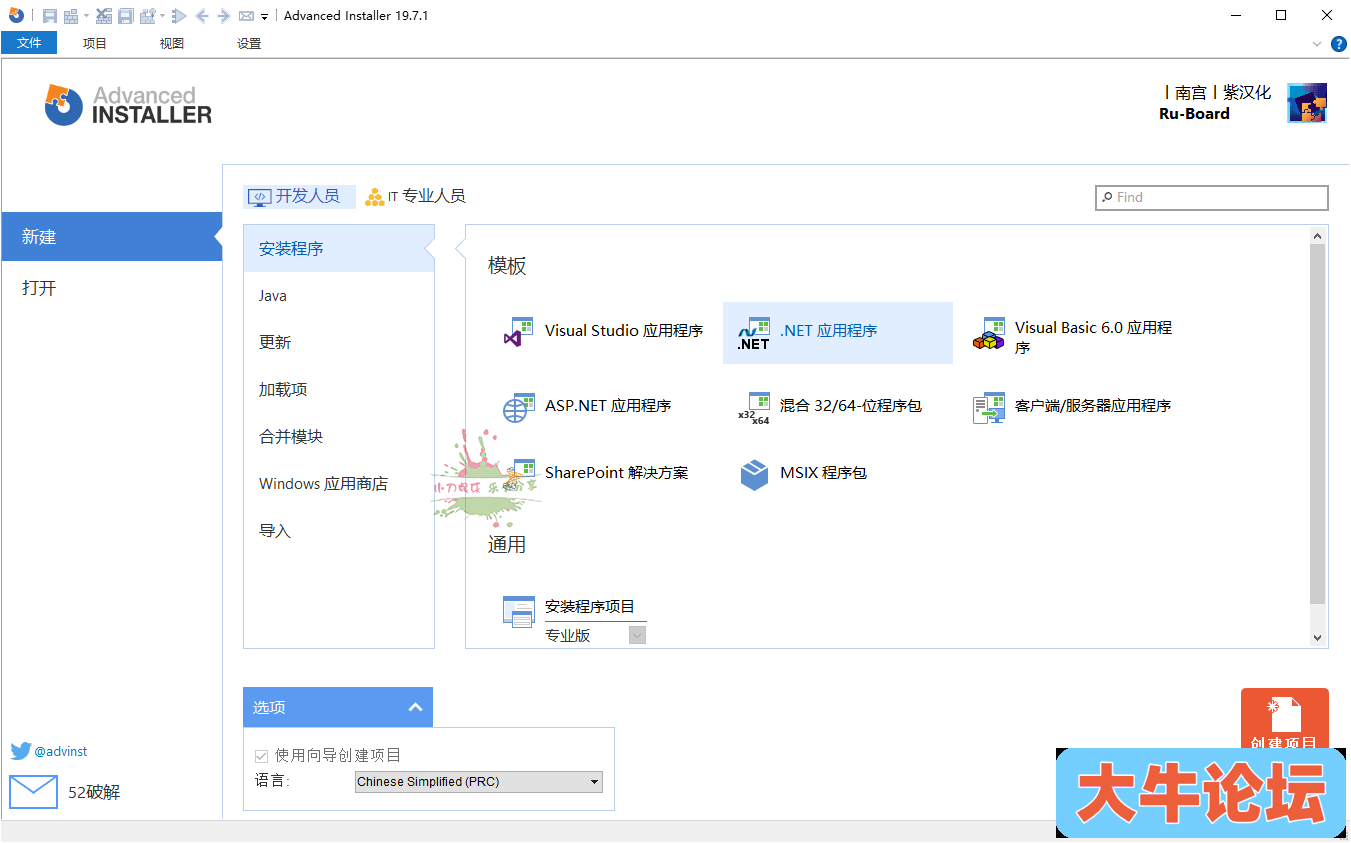Collapse the ribbon using the chevron
The height and width of the screenshot is (843, 1351).
pyautogui.click(x=1317, y=44)
